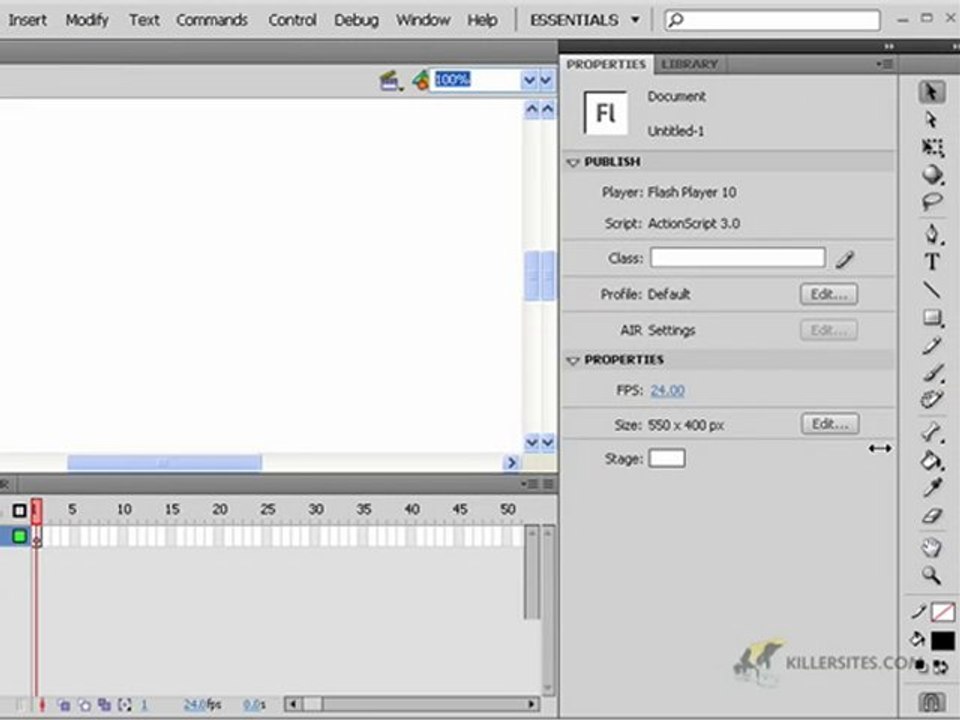Viewport: 960px width, 720px height.
Task: Toggle Edit Multiple Frames
Action: (105, 705)
